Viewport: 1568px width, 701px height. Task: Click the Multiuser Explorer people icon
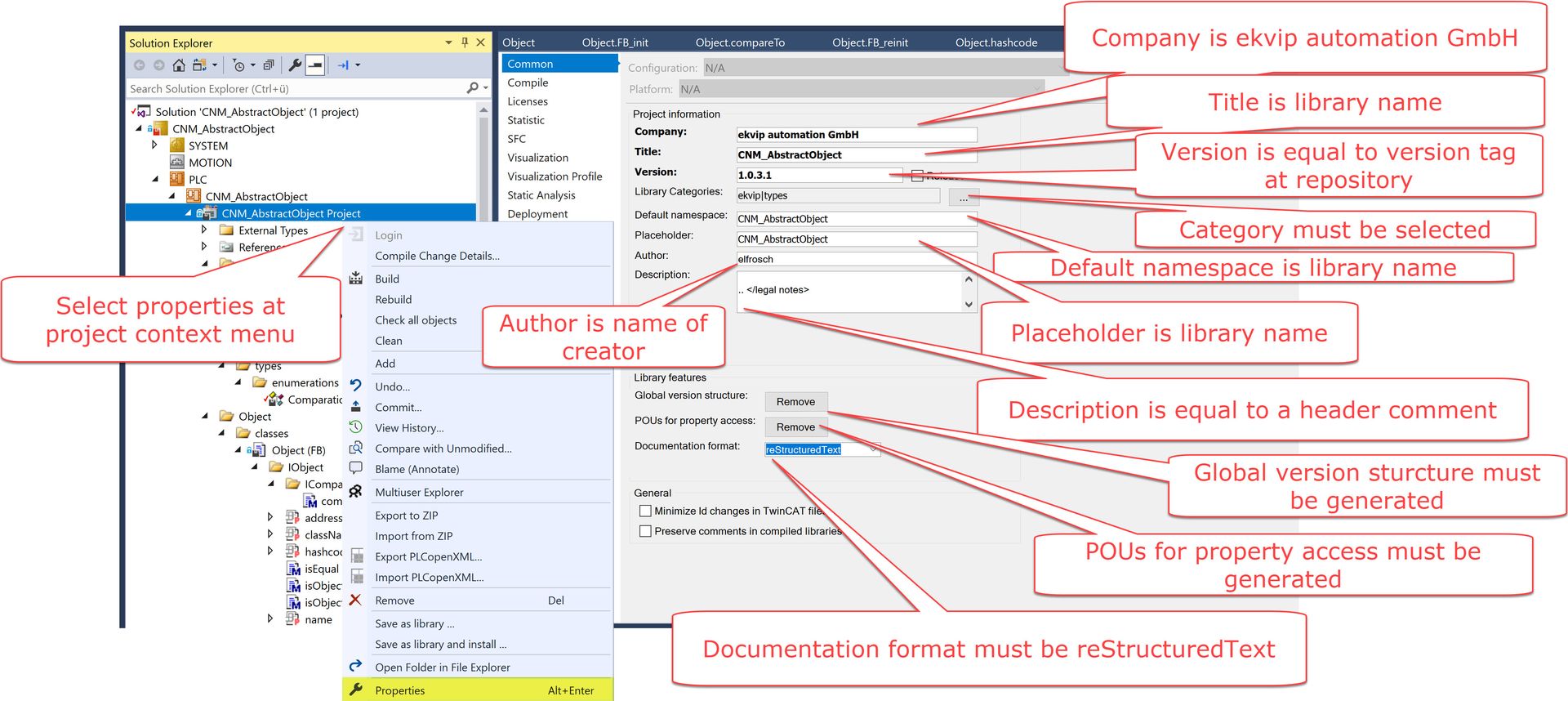click(x=356, y=492)
